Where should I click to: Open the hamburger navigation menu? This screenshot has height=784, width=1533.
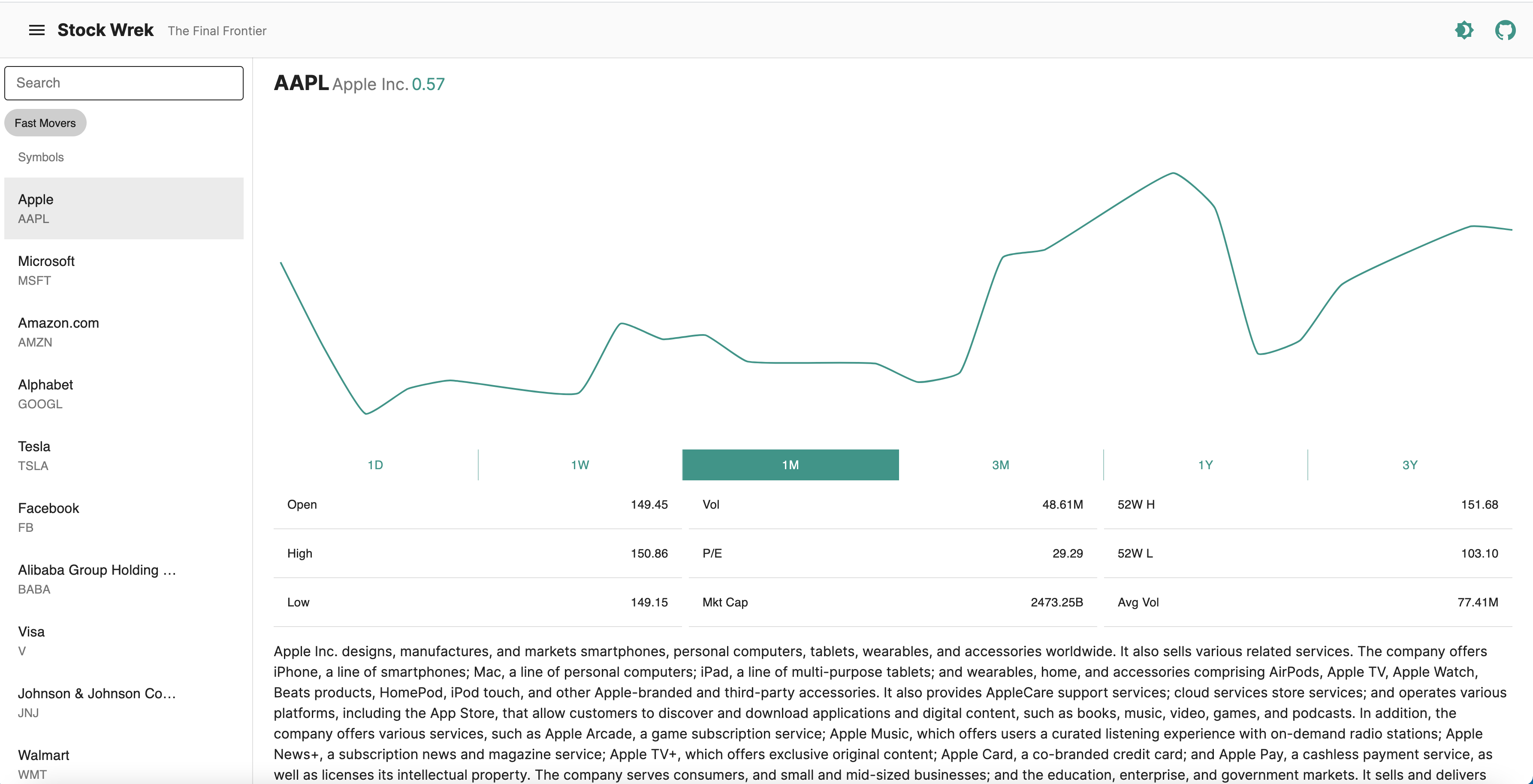click(37, 30)
